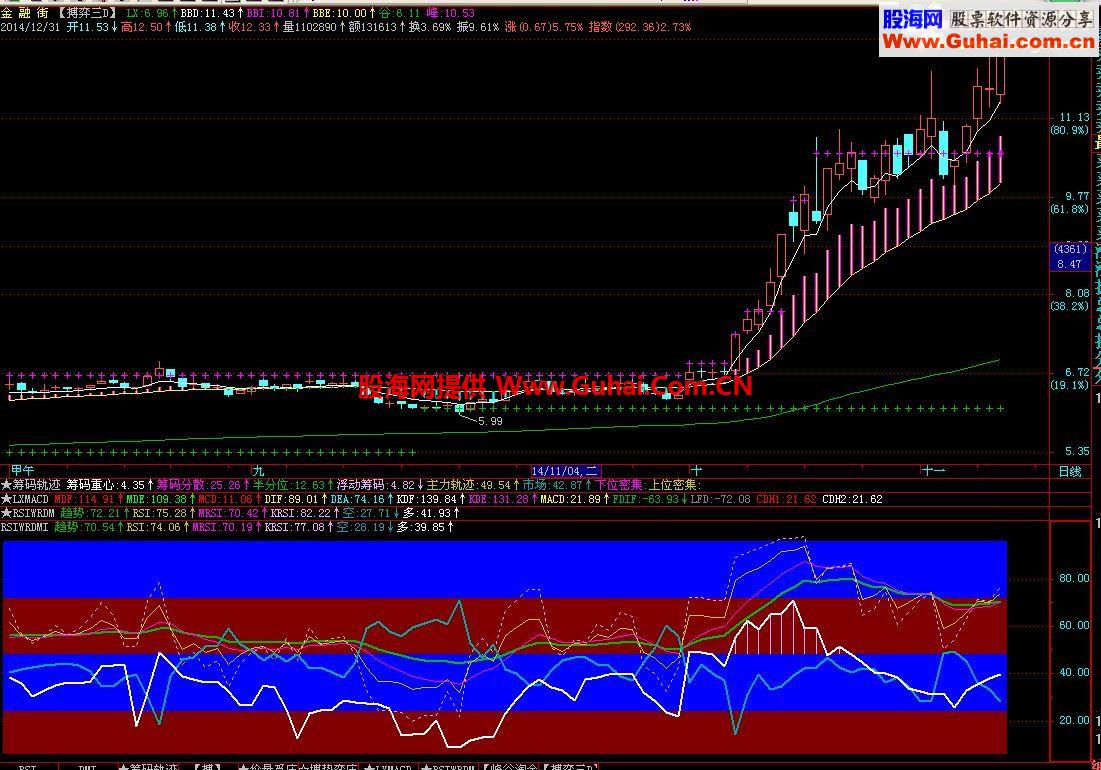Click the 谷:6.11 trough value
Image resolution: width=1101 pixels, height=770 pixels.
[400, 13]
